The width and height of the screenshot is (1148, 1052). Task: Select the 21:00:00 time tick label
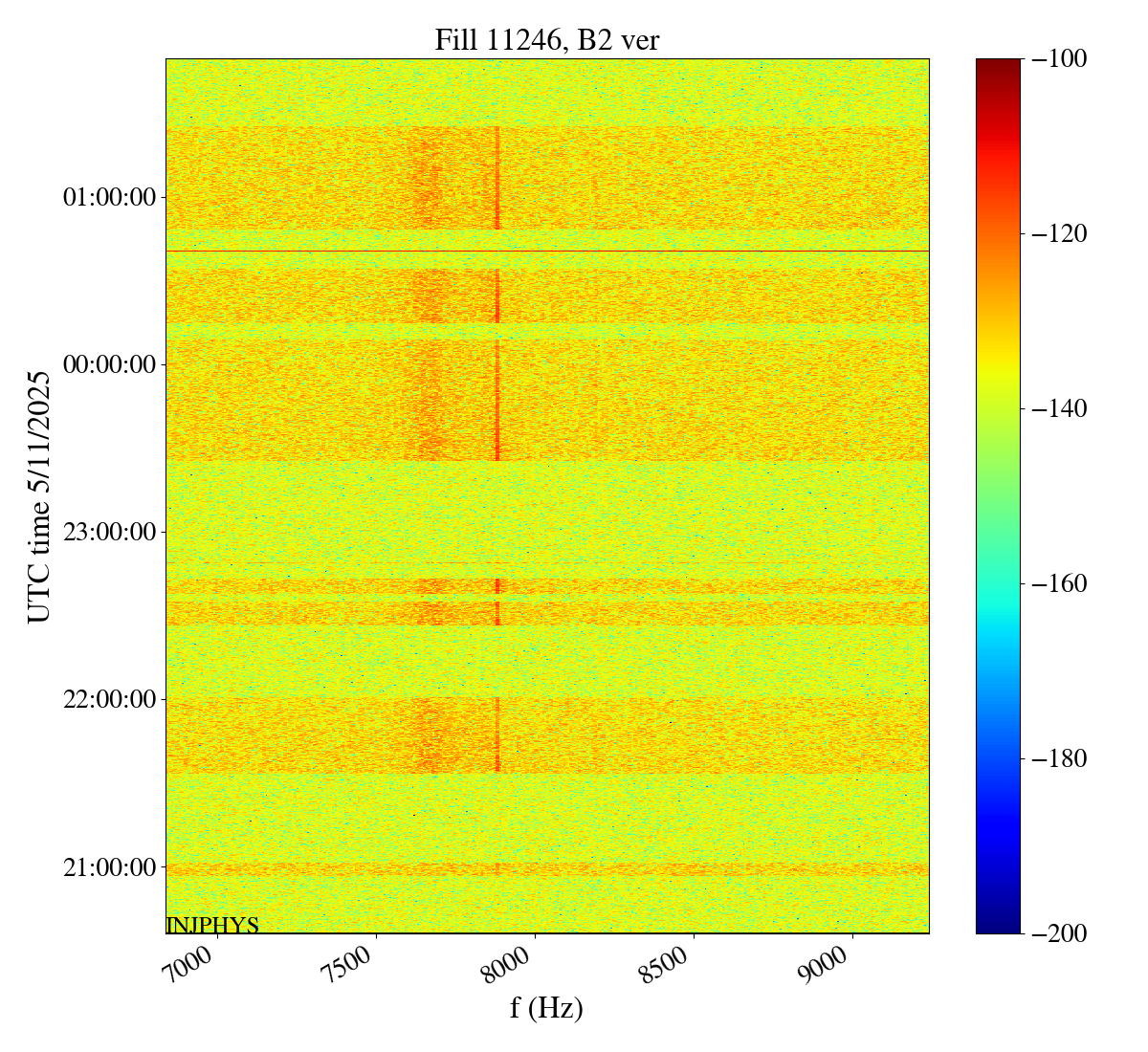click(109, 867)
